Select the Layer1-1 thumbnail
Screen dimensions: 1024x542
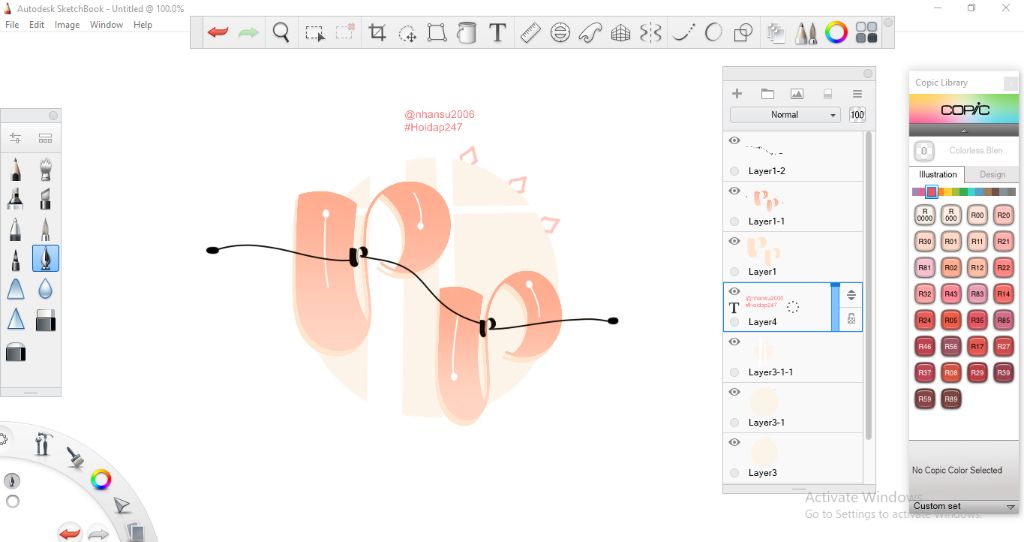click(x=763, y=199)
